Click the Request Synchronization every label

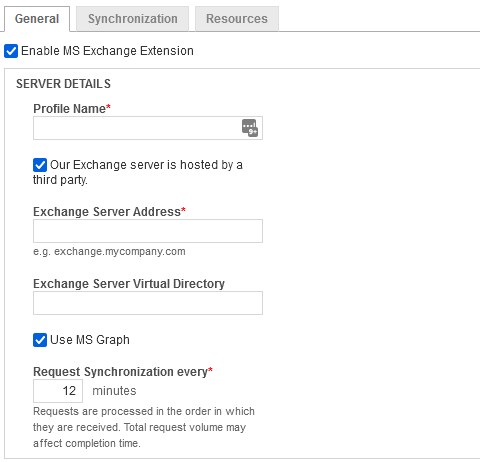(x=120, y=372)
